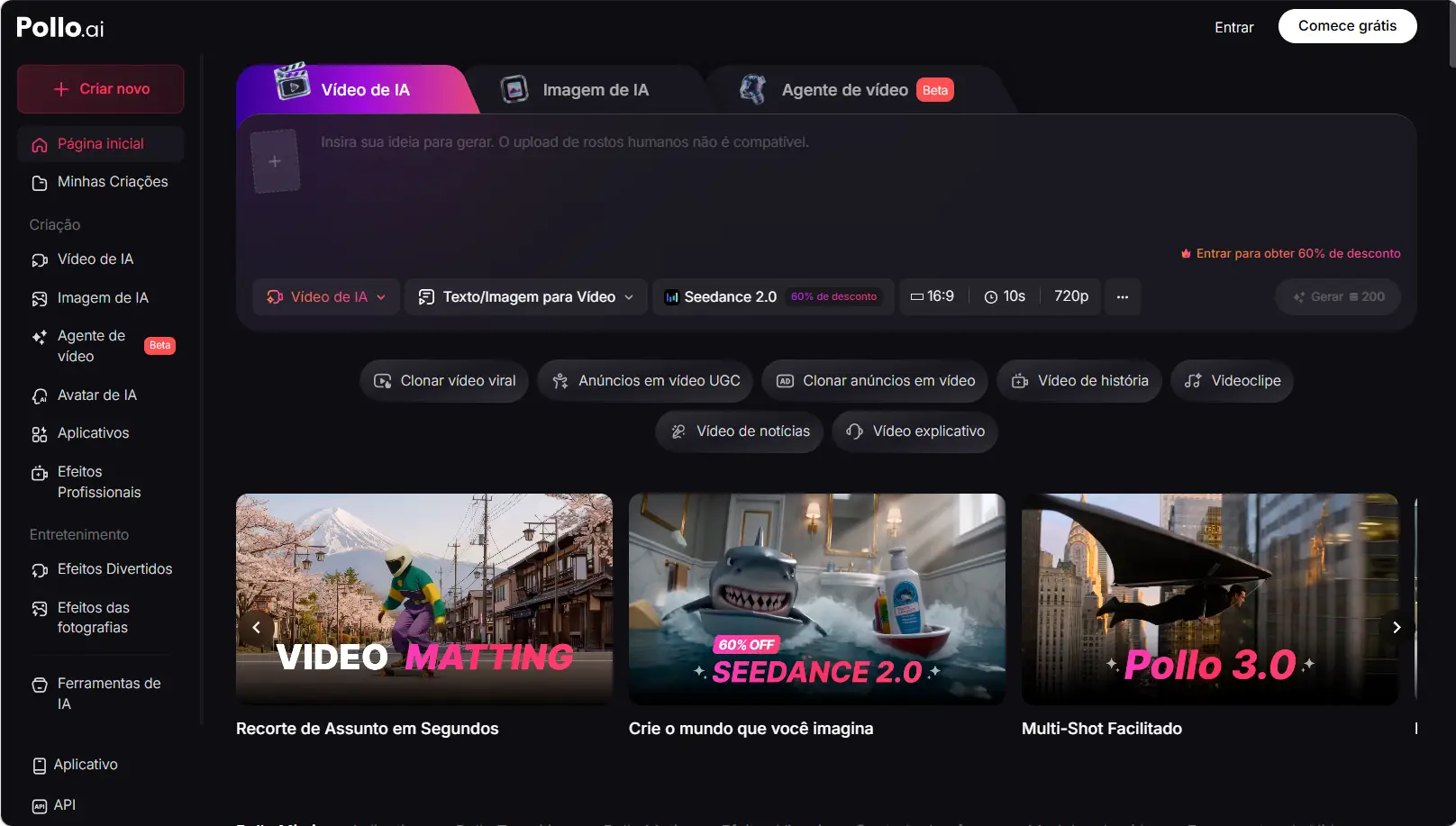Open the Seedance 2.0 model selector
Screen dimensions: 1456x826
(772, 296)
